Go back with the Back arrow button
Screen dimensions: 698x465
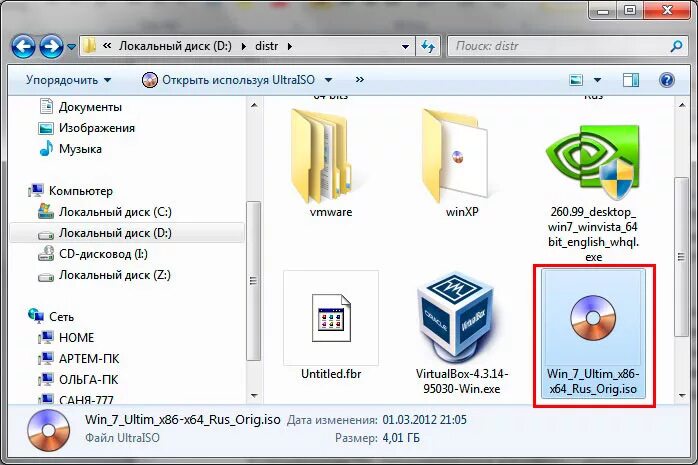[x=23, y=46]
